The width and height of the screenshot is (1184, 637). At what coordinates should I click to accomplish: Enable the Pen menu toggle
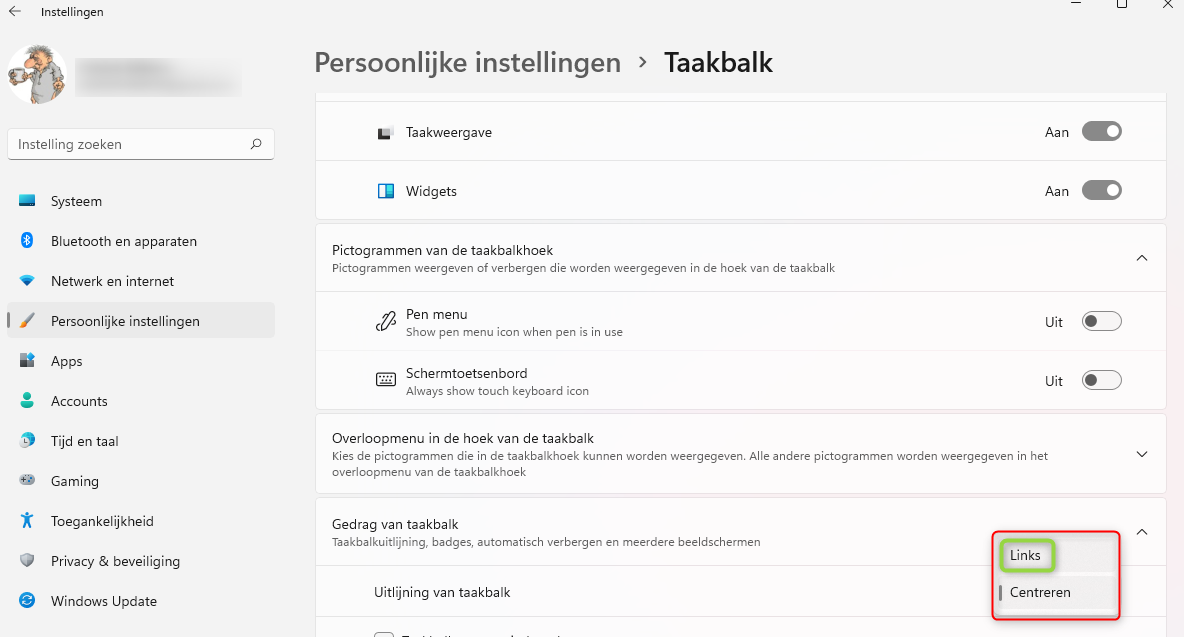(1101, 322)
